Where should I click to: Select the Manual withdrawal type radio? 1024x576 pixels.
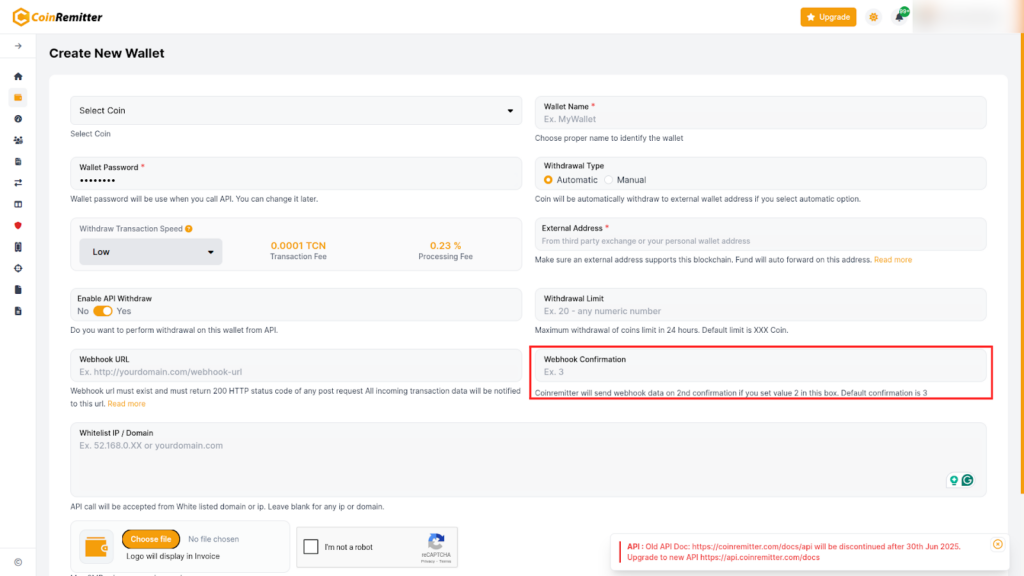tap(609, 180)
